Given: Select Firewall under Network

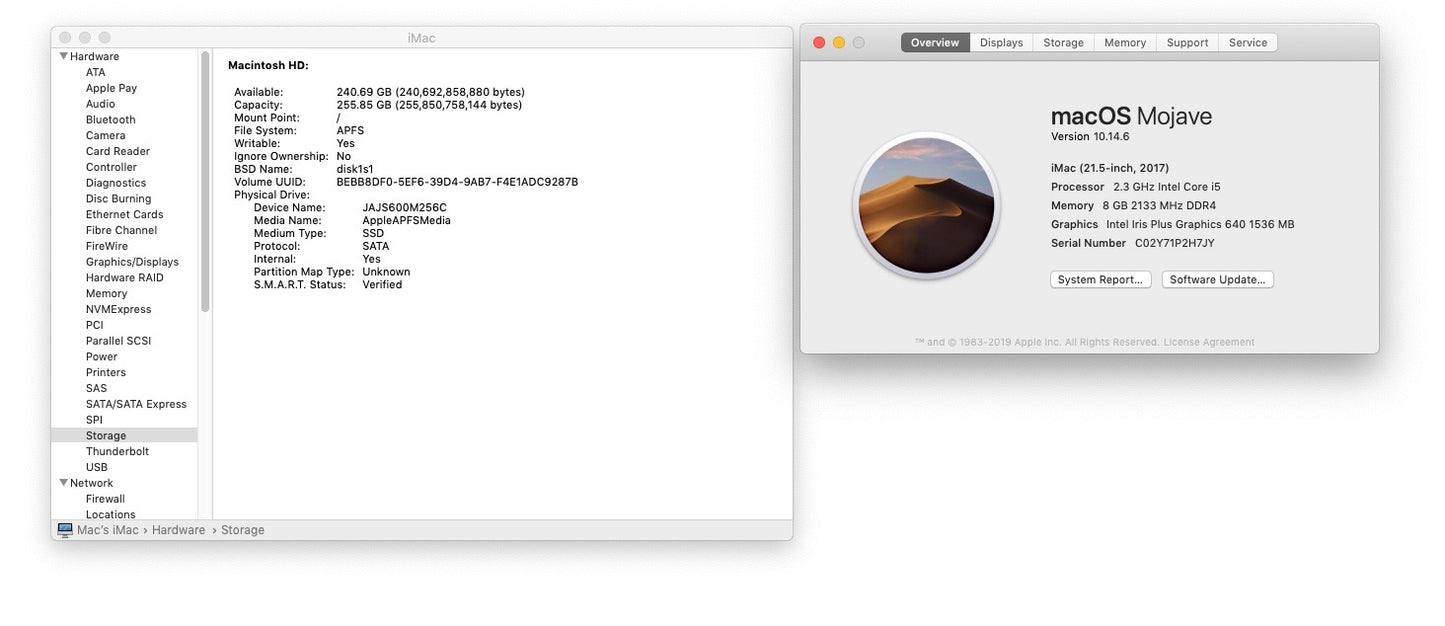Looking at the screenshot, I should (105, 499).
